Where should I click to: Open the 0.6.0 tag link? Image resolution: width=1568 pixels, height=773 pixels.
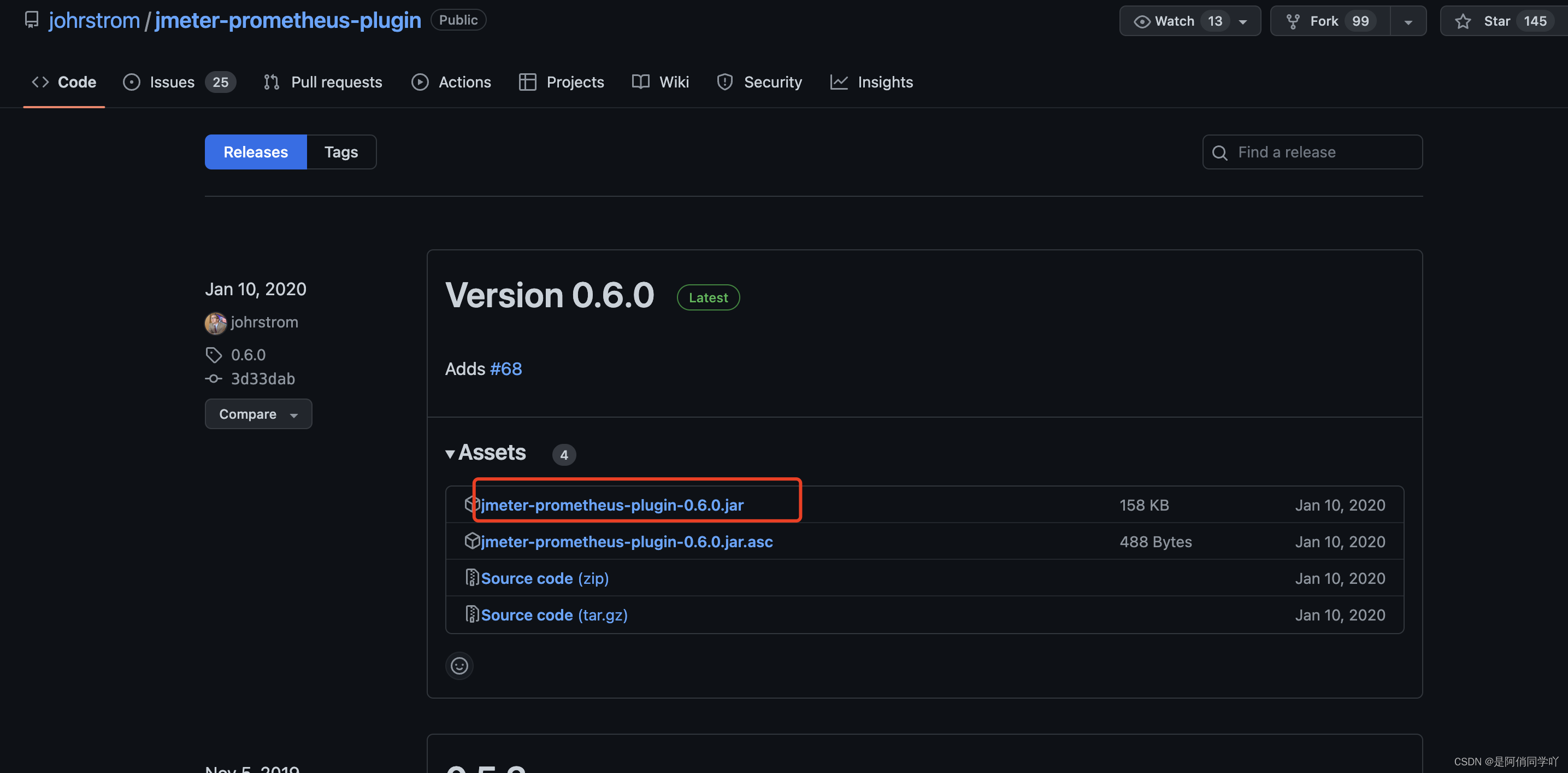click(x=247, y=355)
